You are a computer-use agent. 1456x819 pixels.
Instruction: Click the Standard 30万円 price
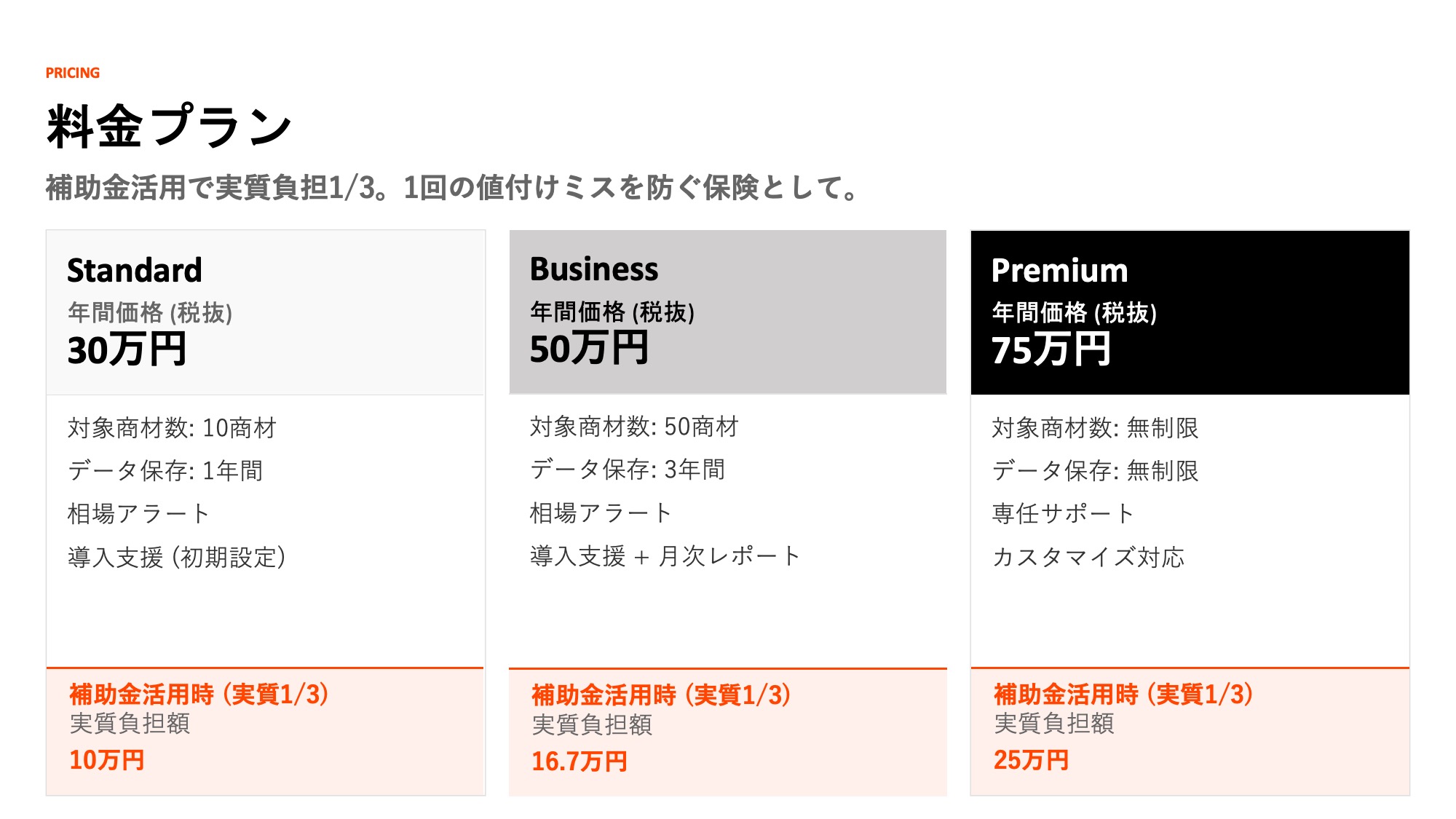pyautogui.click(x=127, y=349)
